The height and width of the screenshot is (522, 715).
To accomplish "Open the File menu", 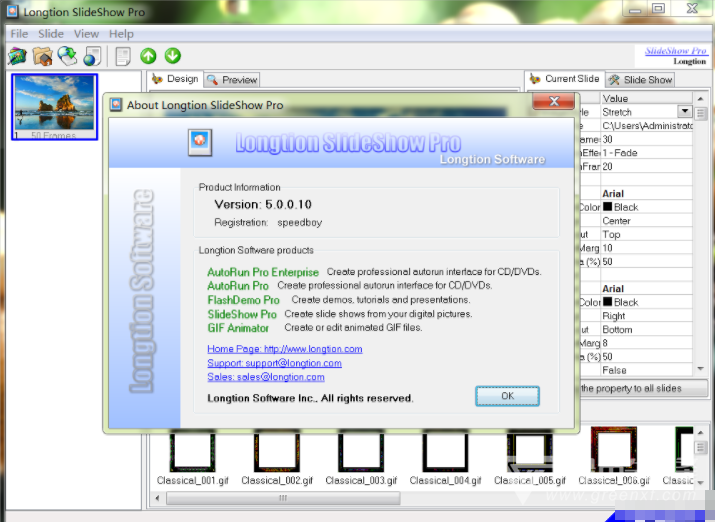I will [19, 34].
